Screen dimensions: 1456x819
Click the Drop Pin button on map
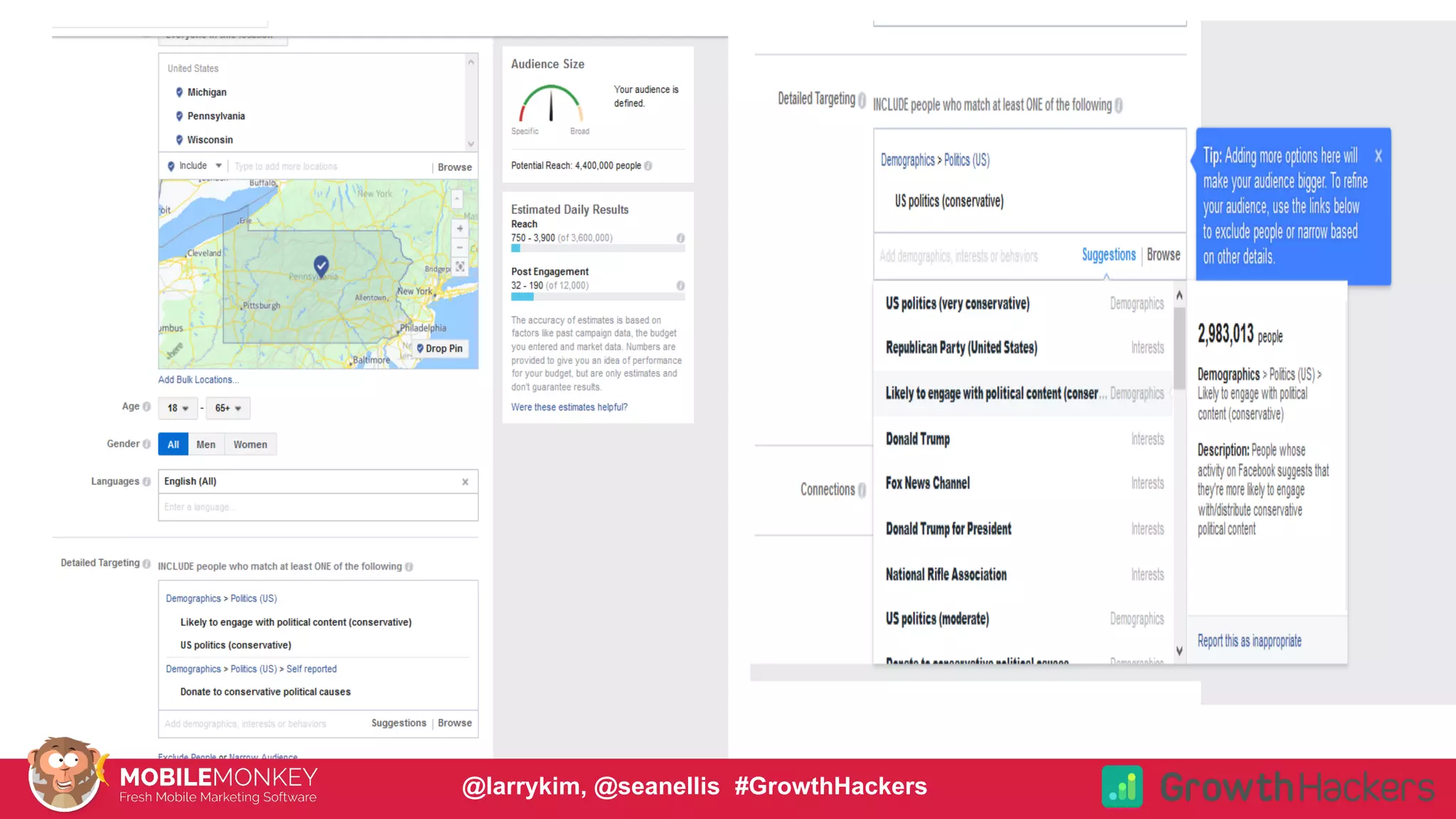440,348
